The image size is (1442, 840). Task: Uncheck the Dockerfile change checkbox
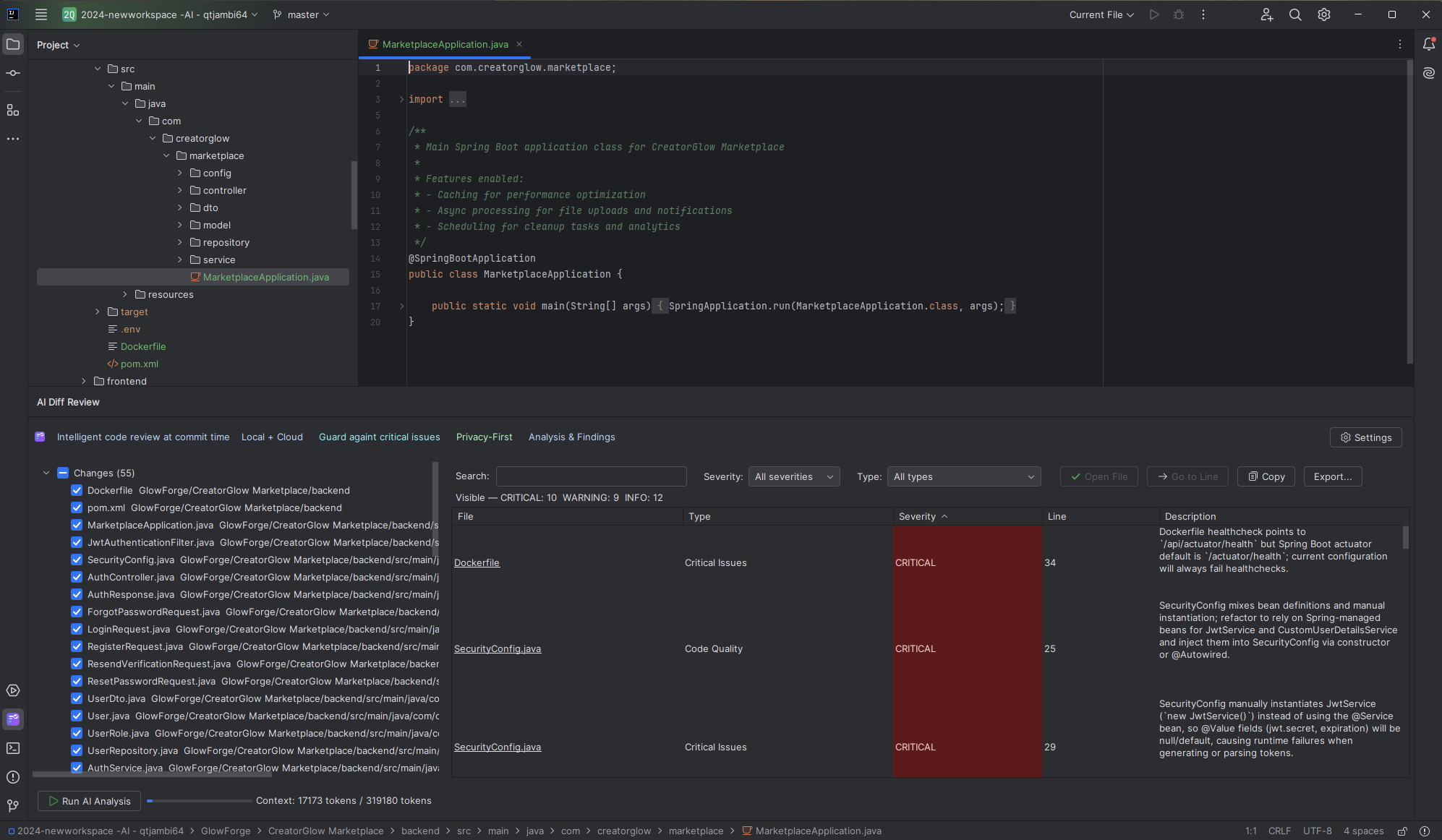77,490
